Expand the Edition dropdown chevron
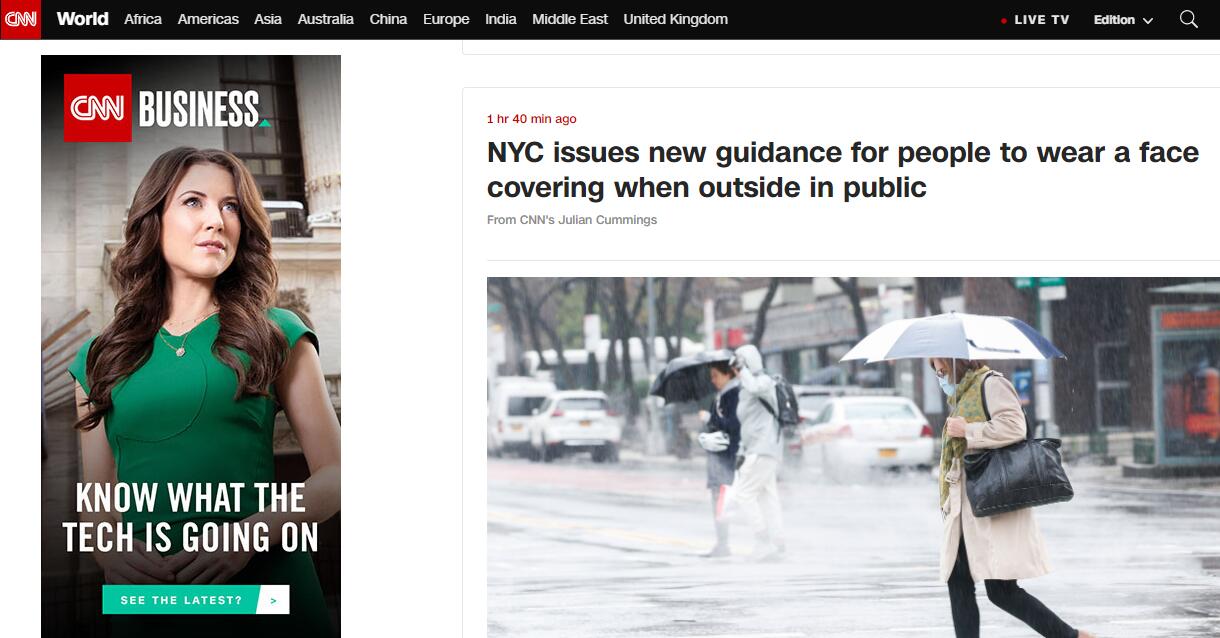The image size is (1220, 638). point(1147,20)
